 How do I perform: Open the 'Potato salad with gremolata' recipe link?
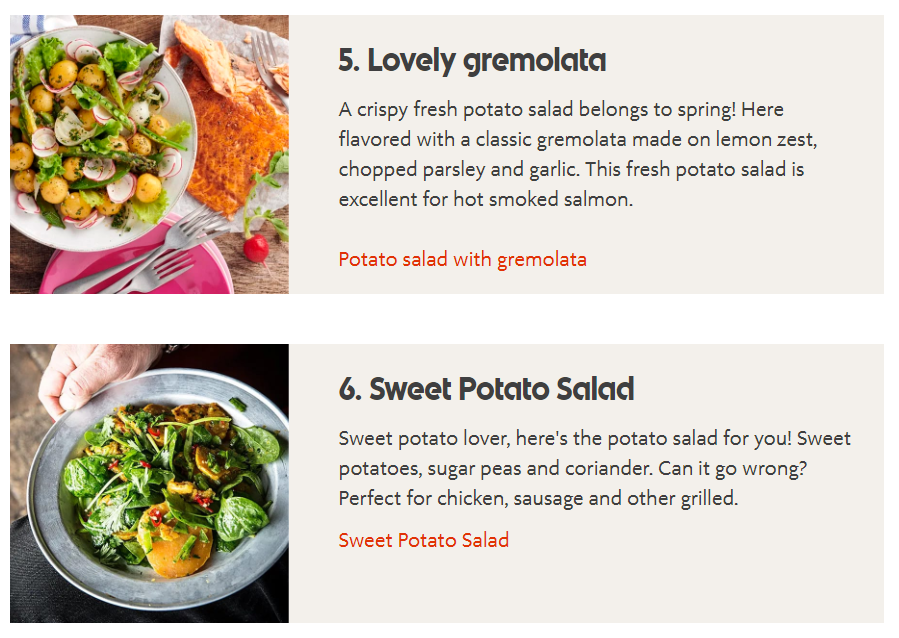(462, 260)
